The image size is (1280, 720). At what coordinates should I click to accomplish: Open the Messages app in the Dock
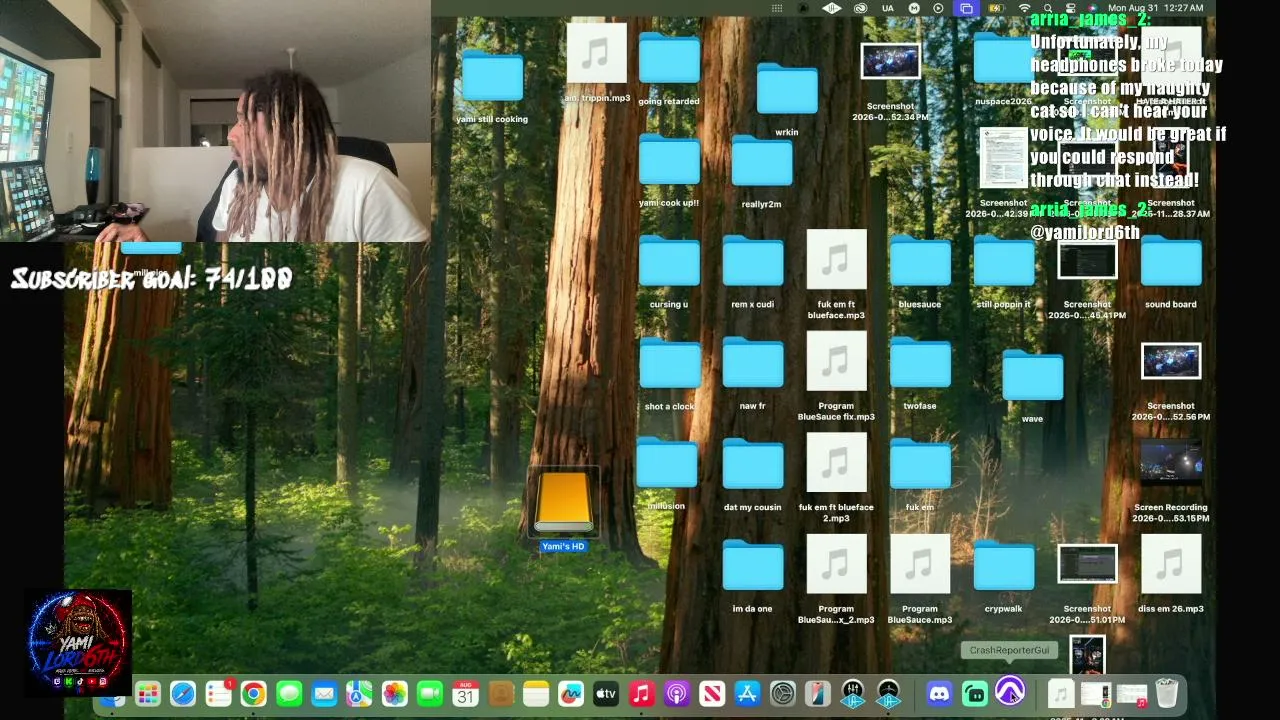coord(289,693)
